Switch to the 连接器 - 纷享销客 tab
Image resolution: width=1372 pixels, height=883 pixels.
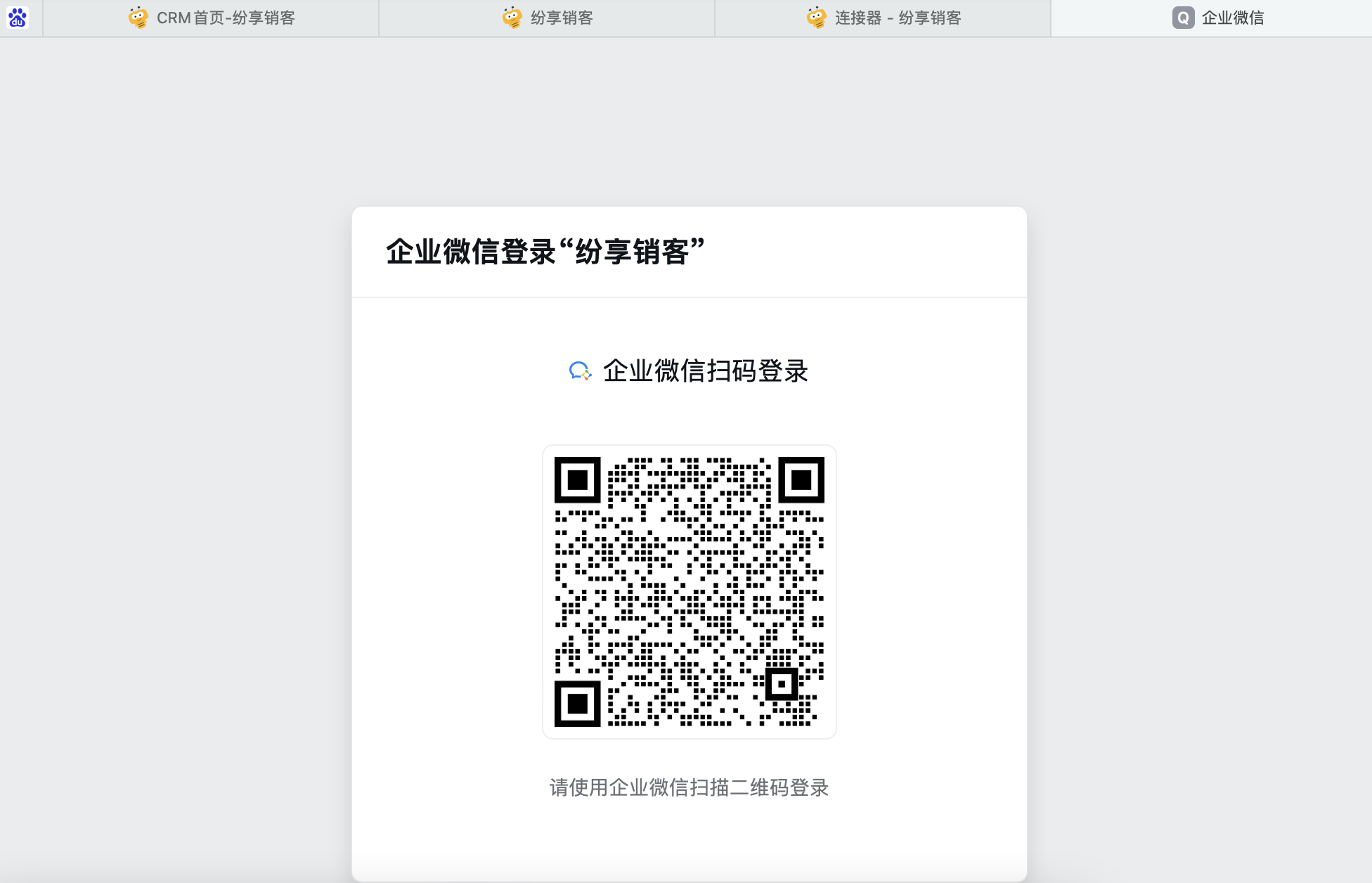[x=883, y=18]
